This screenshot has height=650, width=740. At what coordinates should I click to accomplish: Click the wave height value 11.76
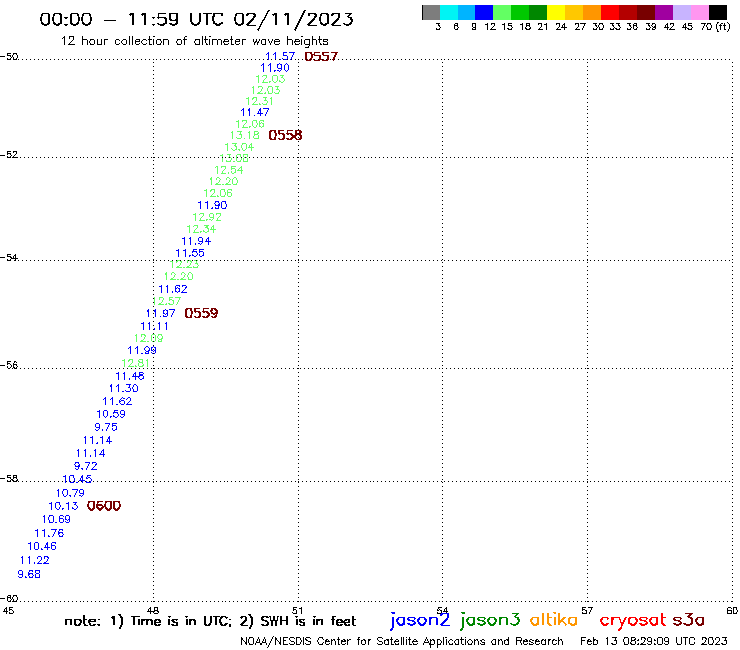(x=49, y=533)
